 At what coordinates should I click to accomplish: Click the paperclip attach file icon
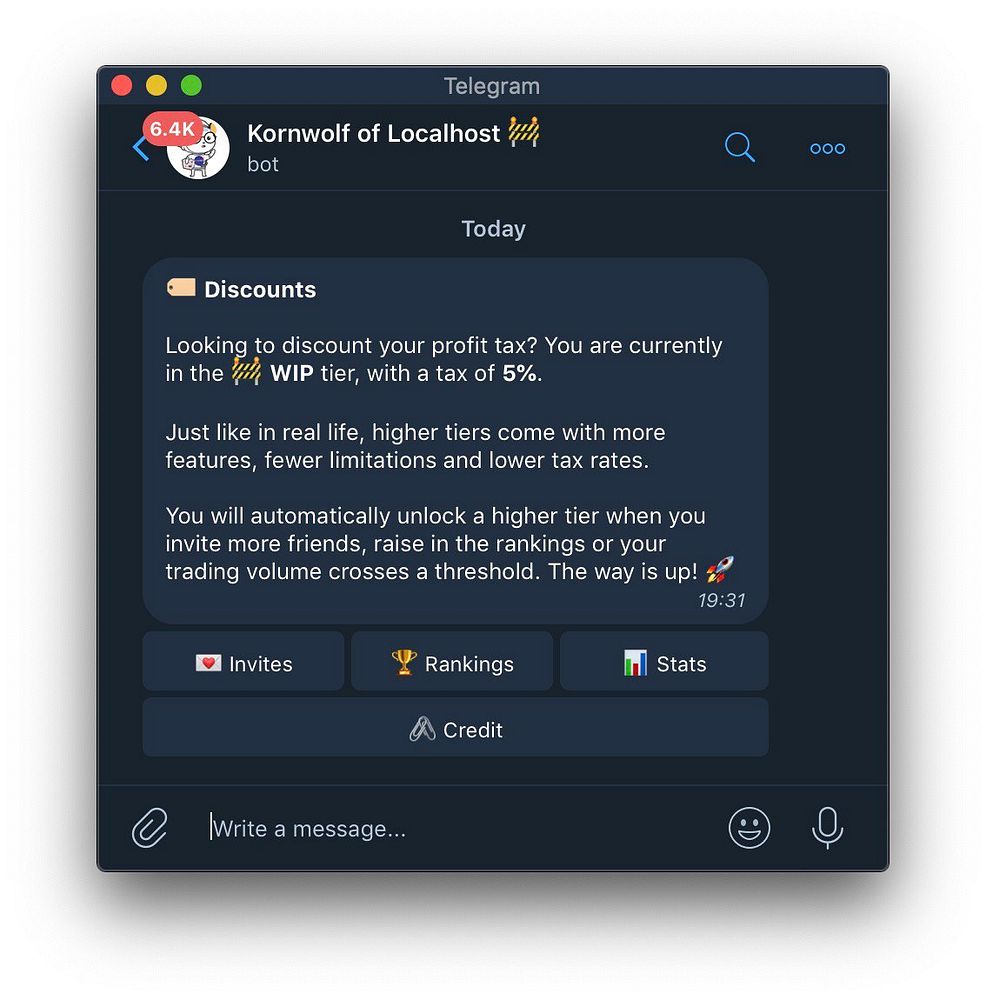coord(150,828)
